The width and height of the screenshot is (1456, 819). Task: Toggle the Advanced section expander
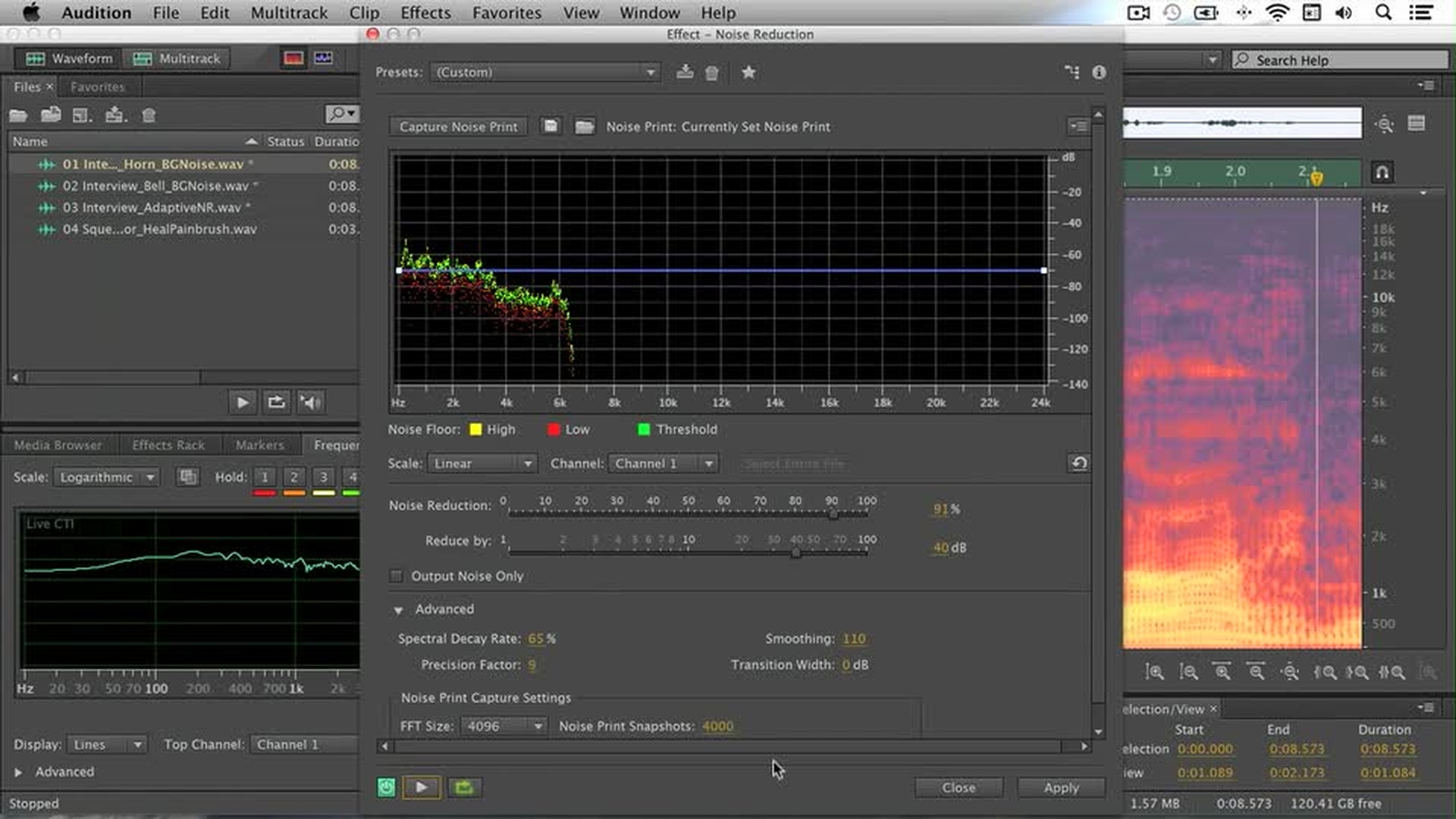click(x=398, y=609)
